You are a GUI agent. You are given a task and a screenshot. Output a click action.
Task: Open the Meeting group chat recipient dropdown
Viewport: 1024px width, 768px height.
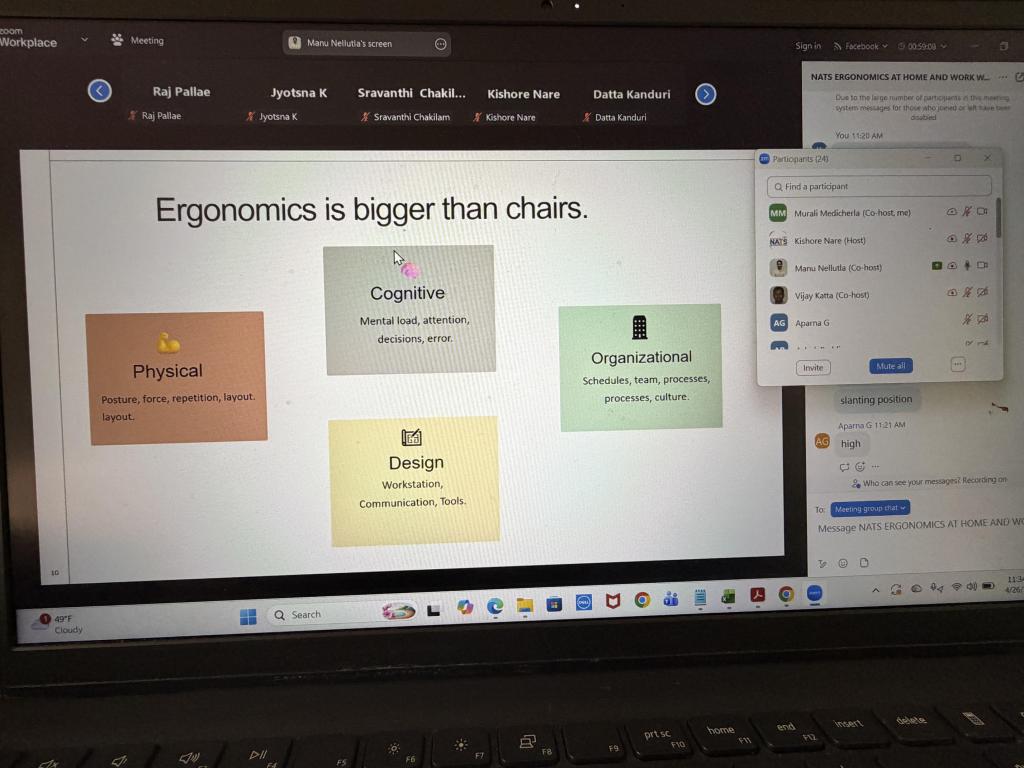click(870, 508)
